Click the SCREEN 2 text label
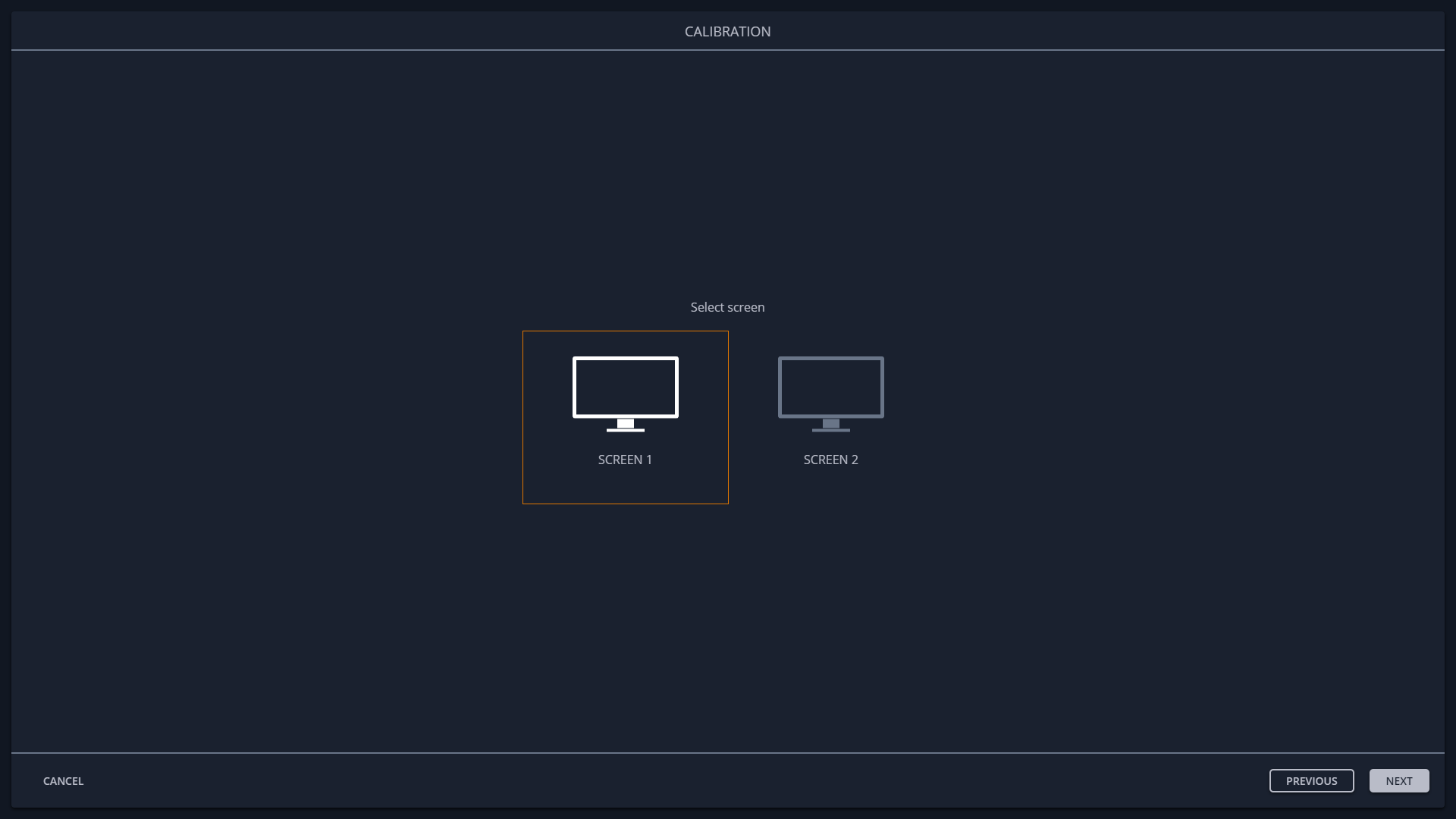Image resolution: width=1456 pixels, height=819 pixels. click(x=830, y=460)
